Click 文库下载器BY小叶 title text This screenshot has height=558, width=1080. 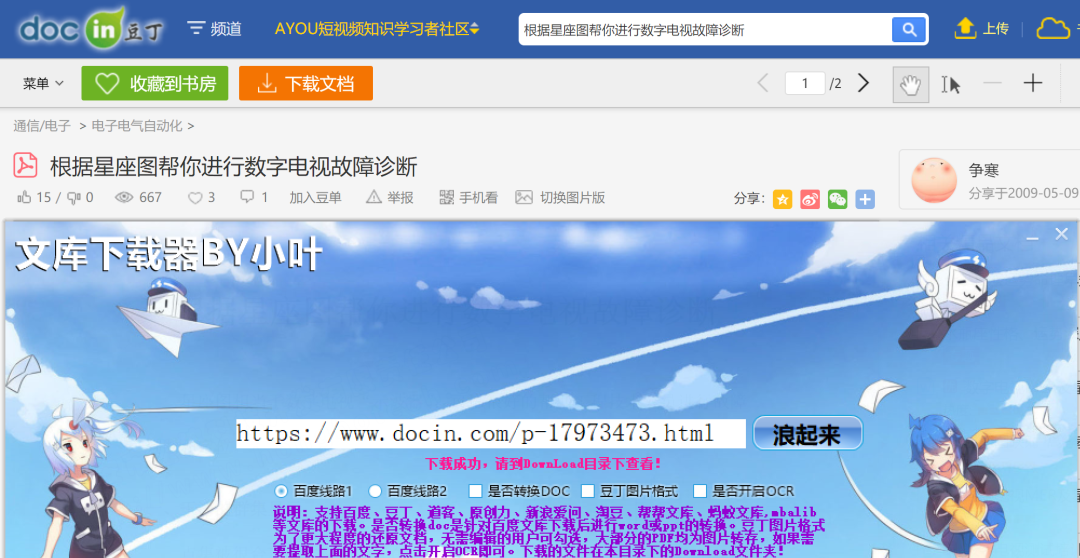pyautogui.click(x=169, y=254)
